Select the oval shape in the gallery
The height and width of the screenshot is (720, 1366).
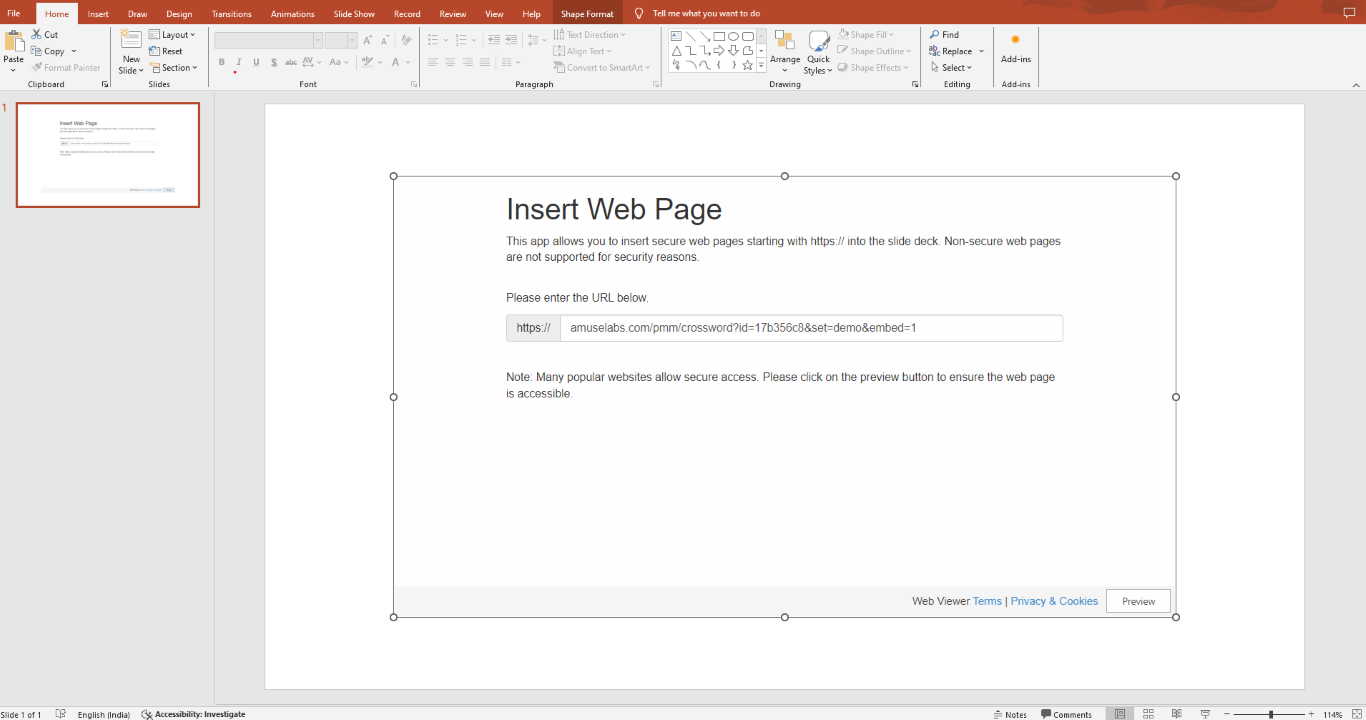coord(733,36)
